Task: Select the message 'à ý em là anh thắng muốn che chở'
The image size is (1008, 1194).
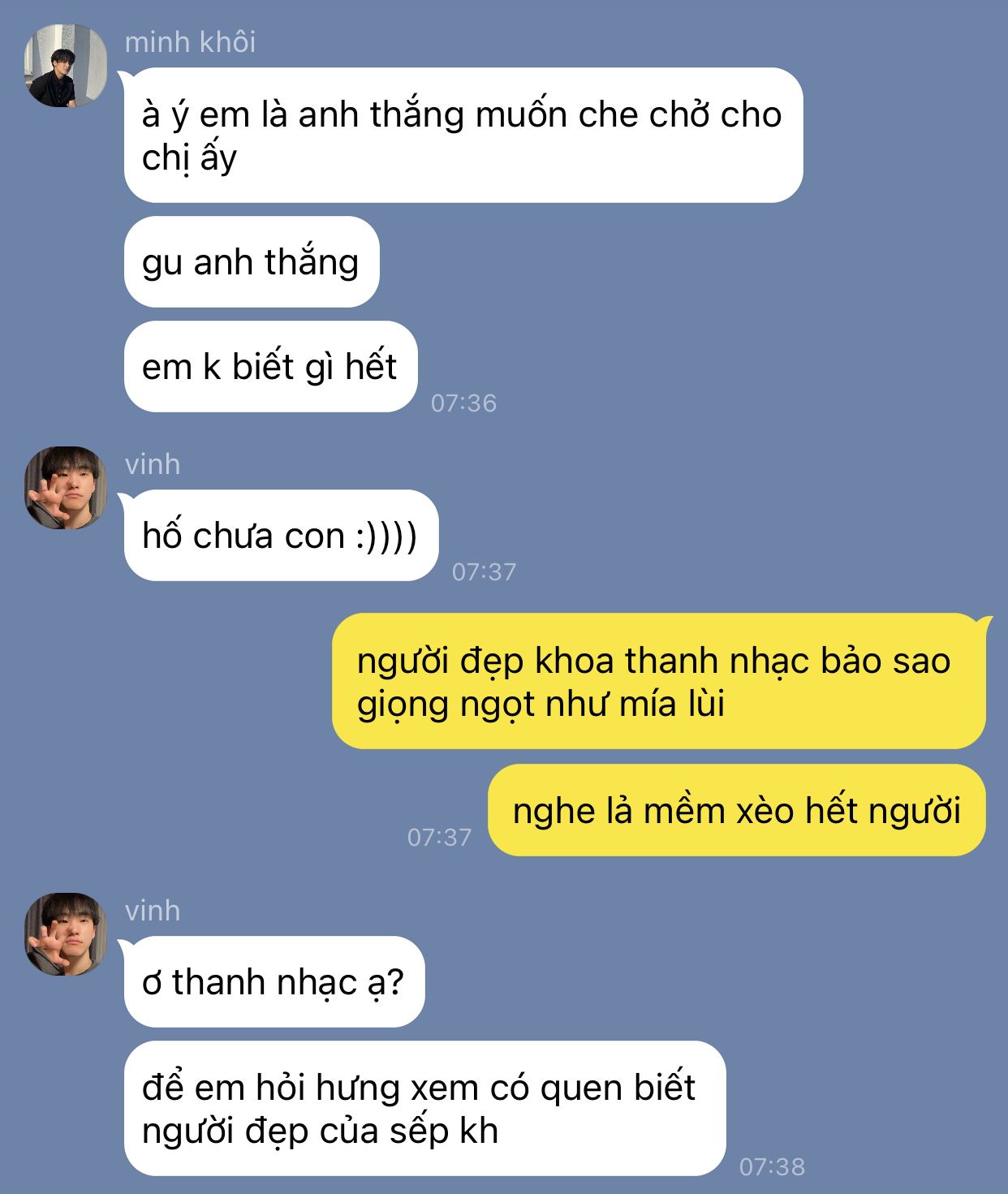Action: click(463, 136)
